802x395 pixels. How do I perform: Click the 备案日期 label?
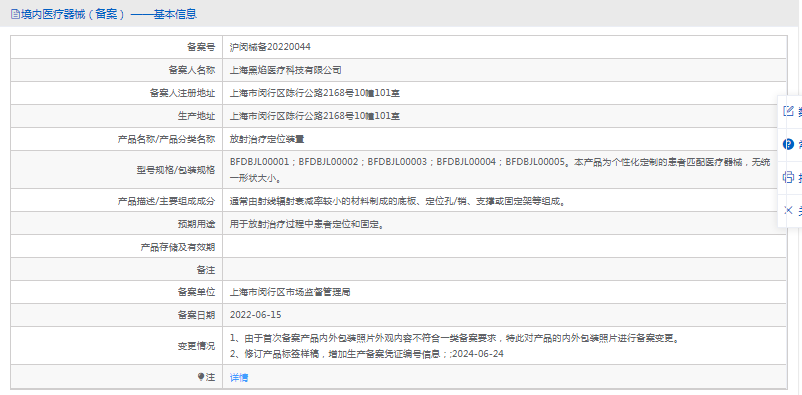click(x=196, y=315)
